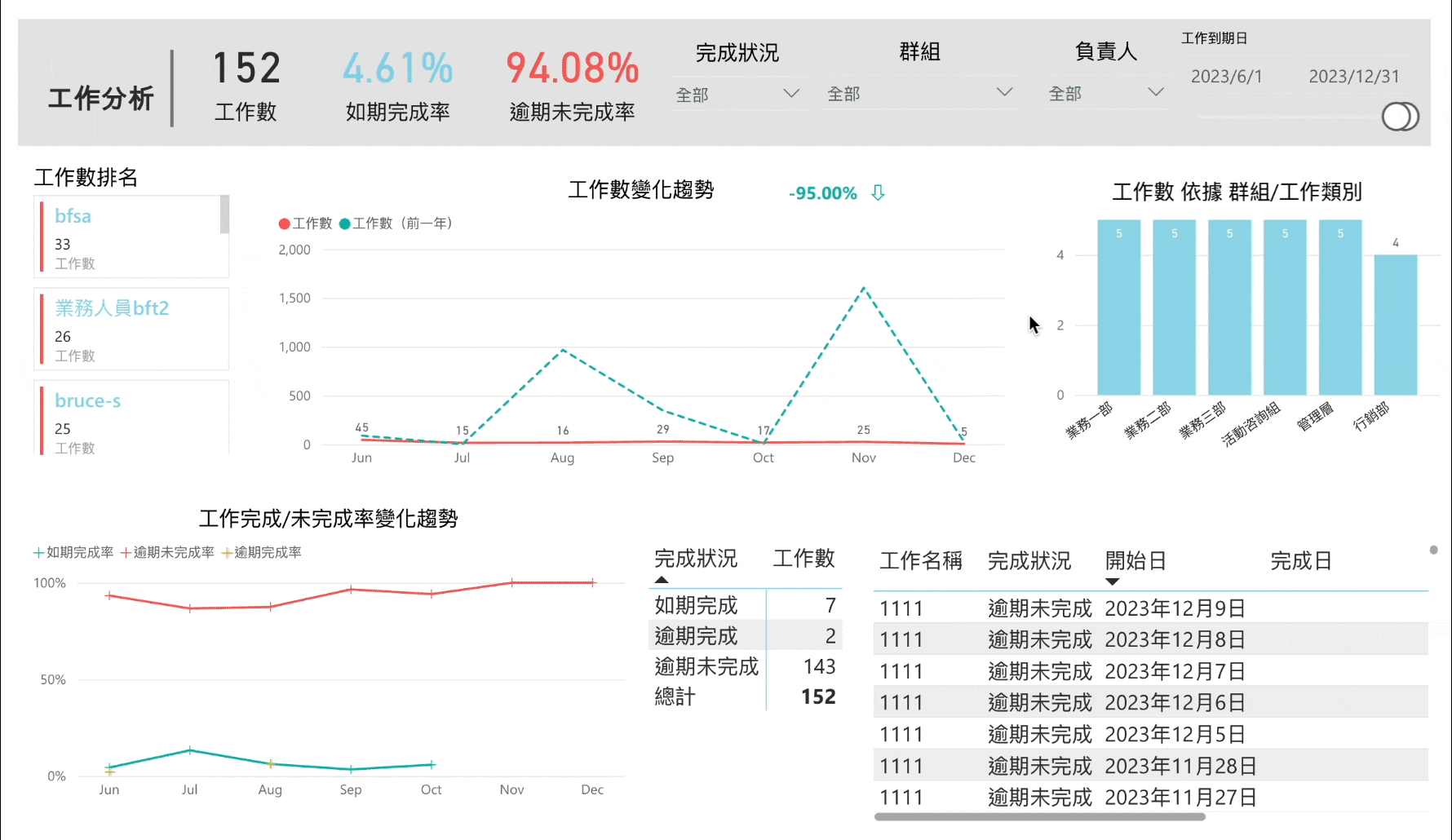Click the detail table horizontal scrollbar
Screen dimensions: 1452x840
pyautogui.click(x=1040, y=816)
